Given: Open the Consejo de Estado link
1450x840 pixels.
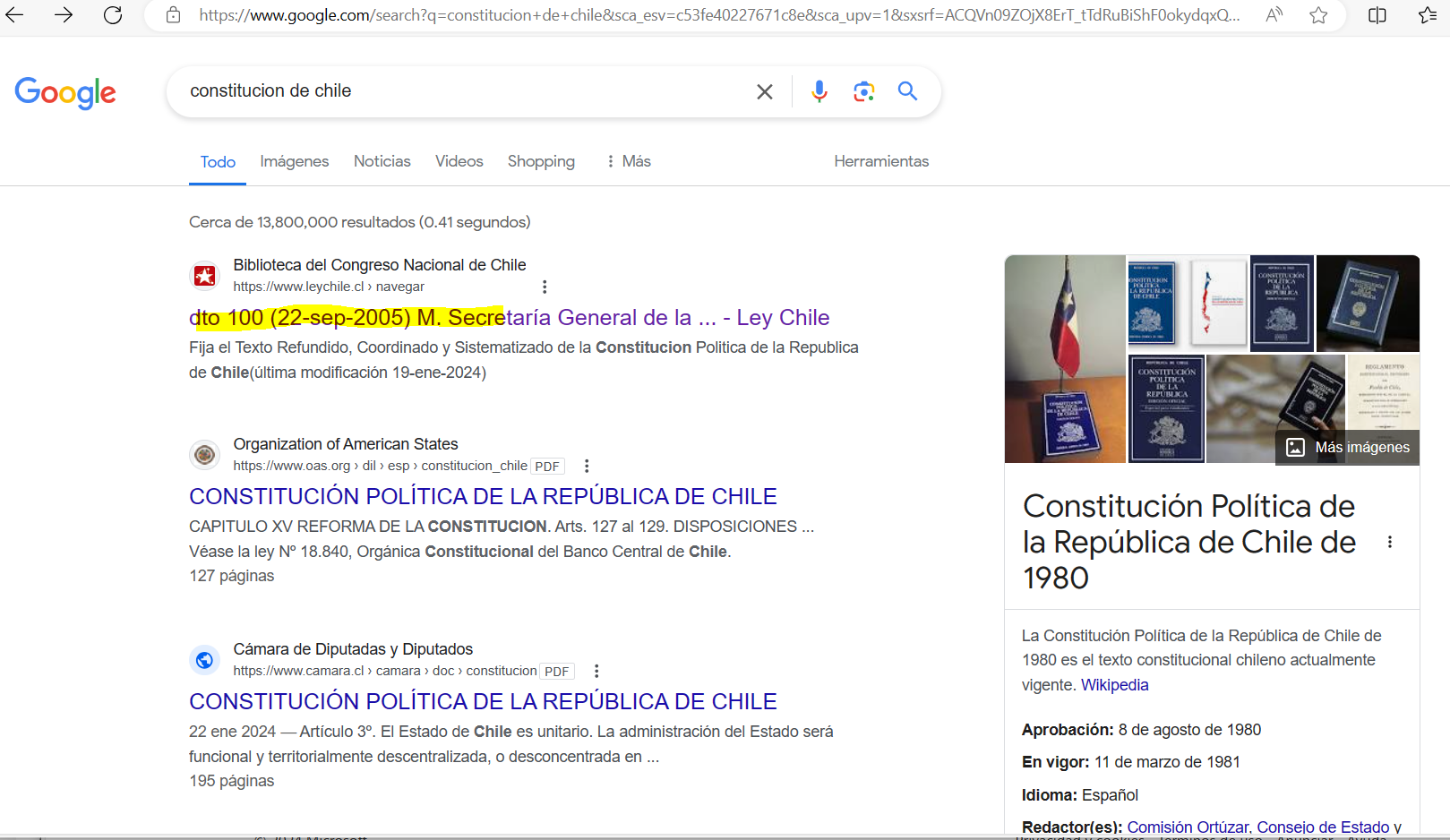Looking at the screenshot, I should 1323,827.
